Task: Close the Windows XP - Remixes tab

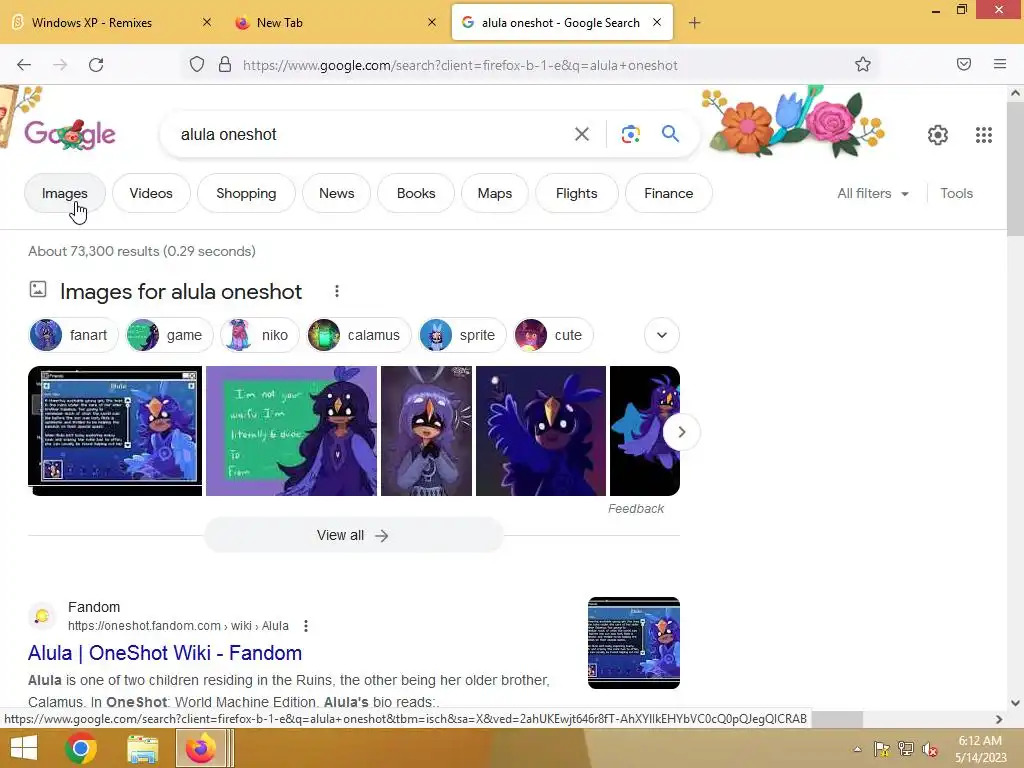Action: (x=206, y=22)
